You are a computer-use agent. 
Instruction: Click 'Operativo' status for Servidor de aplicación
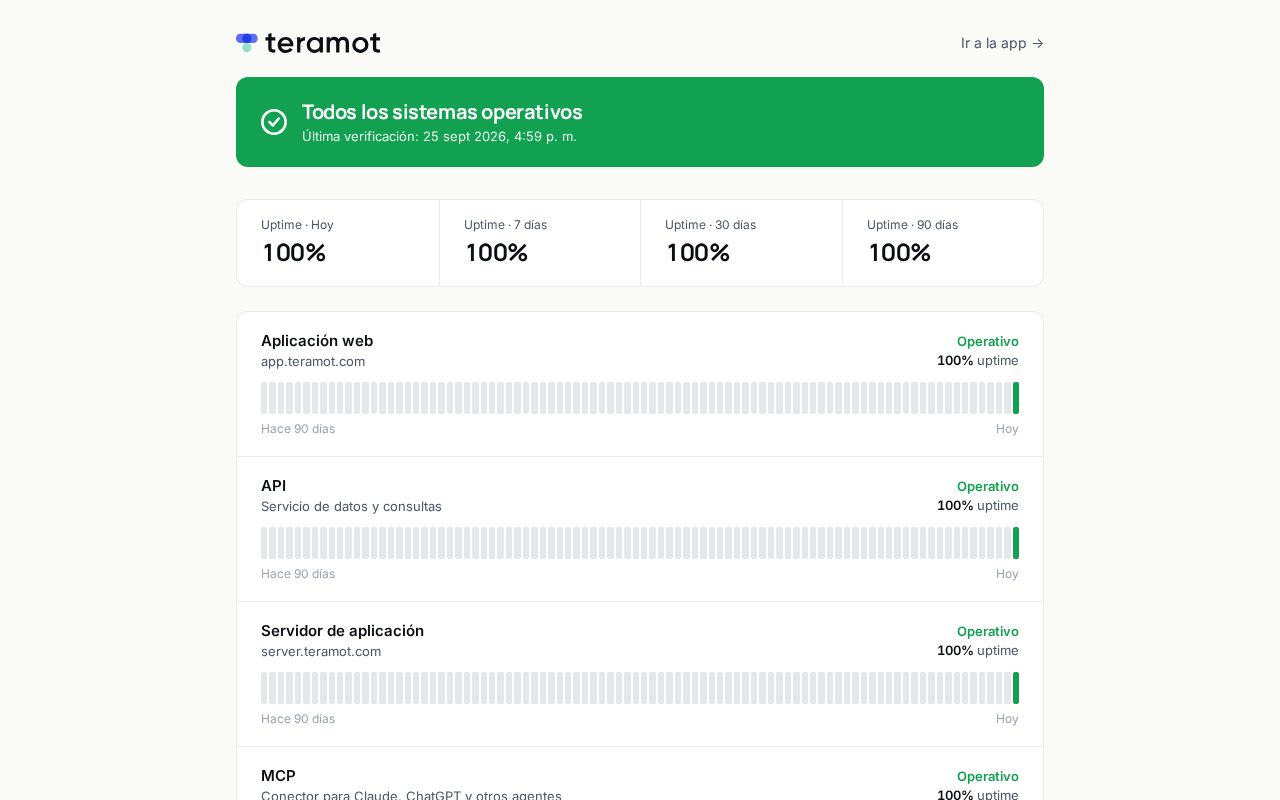point(988,631)
